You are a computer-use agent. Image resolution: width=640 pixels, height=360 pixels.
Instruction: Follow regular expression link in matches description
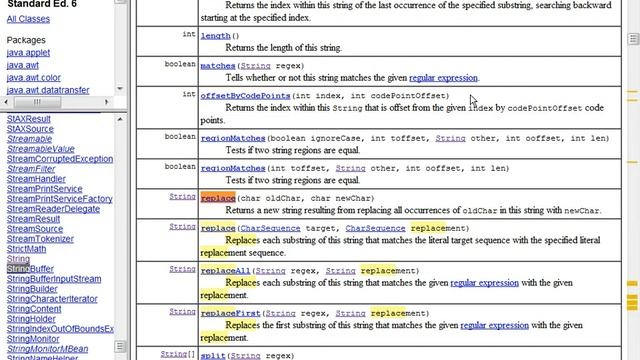point(443,78)
